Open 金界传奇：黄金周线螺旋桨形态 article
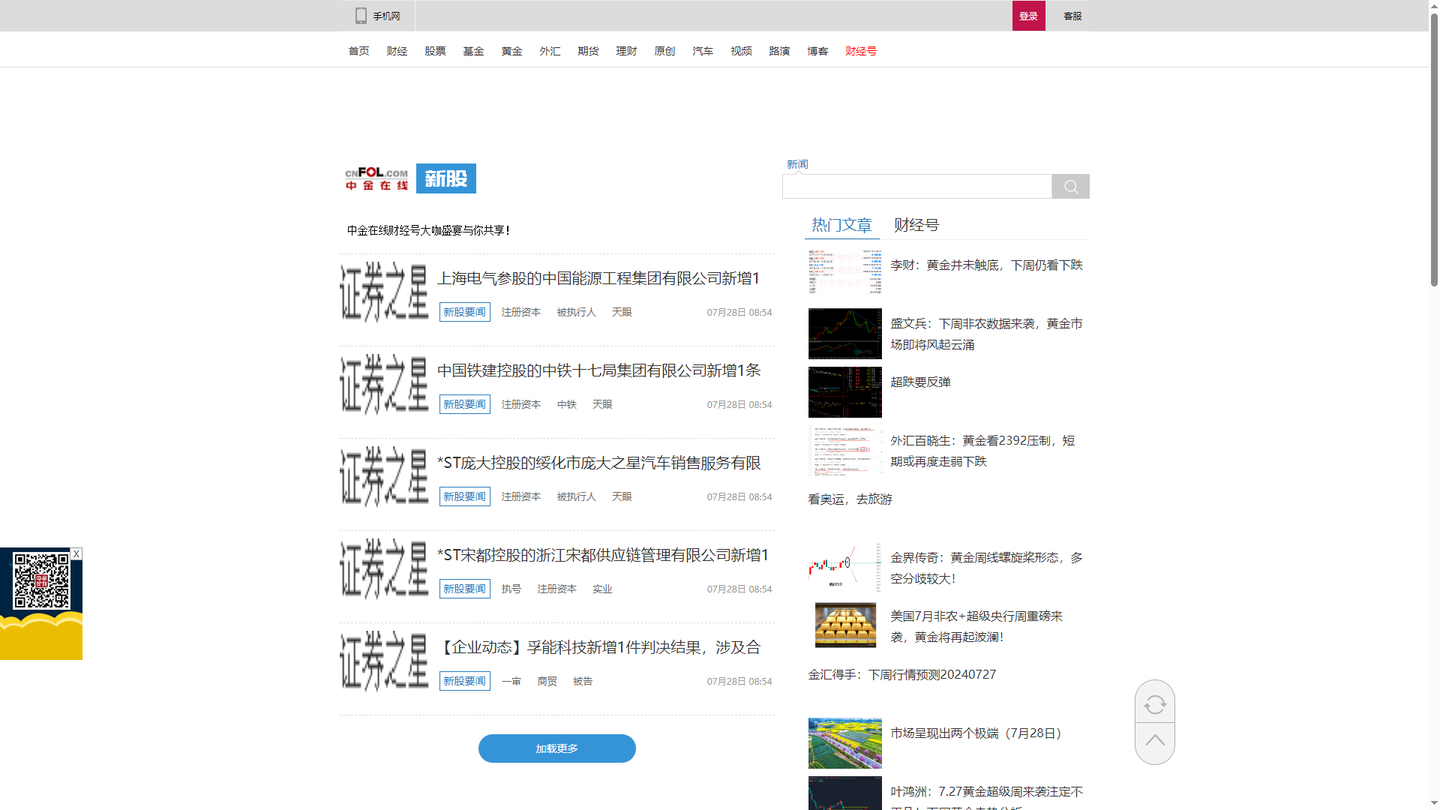This screenshot has height=810, width=1440. pyautogui.click(x=986, y=568)
